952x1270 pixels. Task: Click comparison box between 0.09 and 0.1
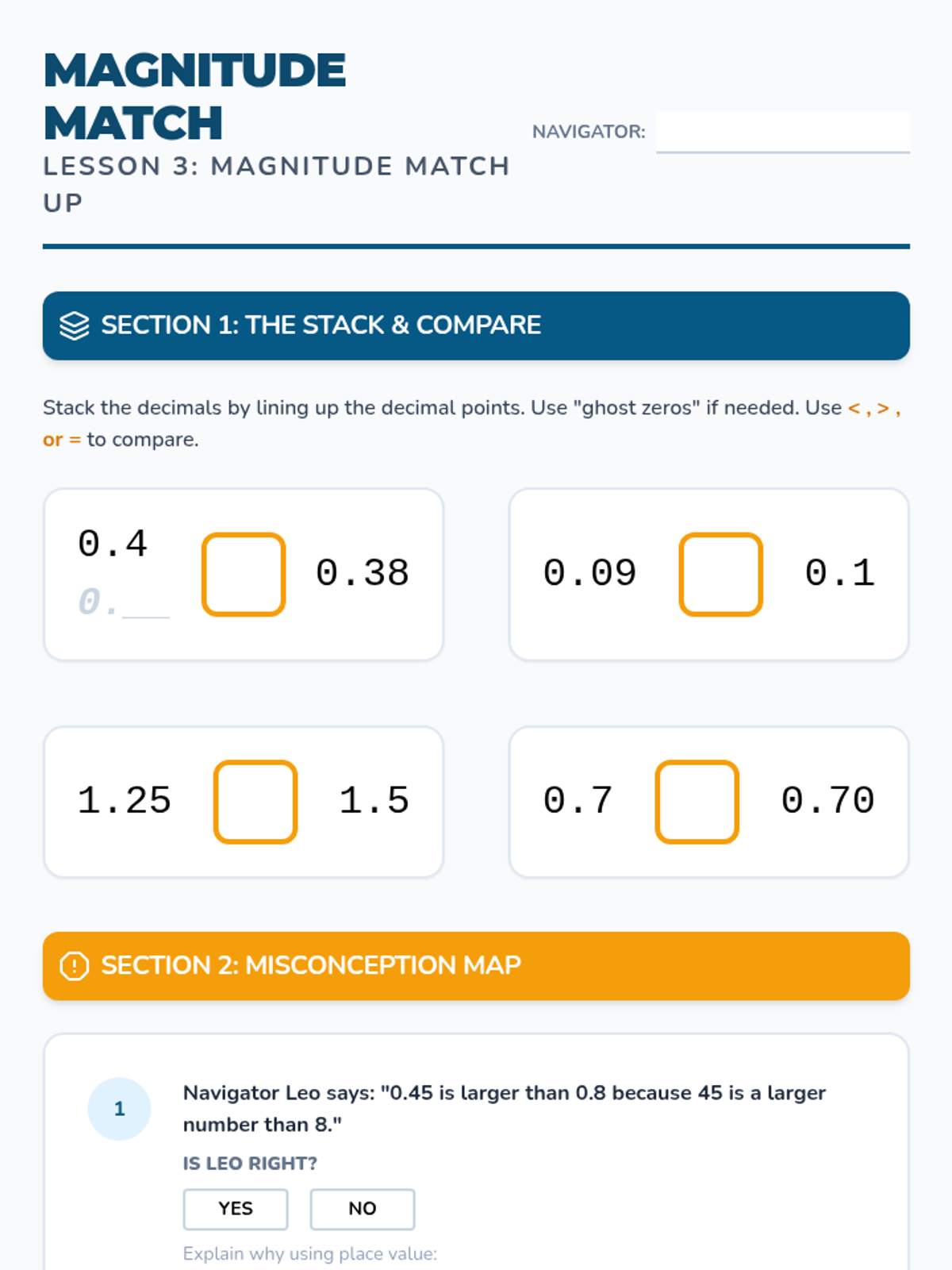pos(720,574)
